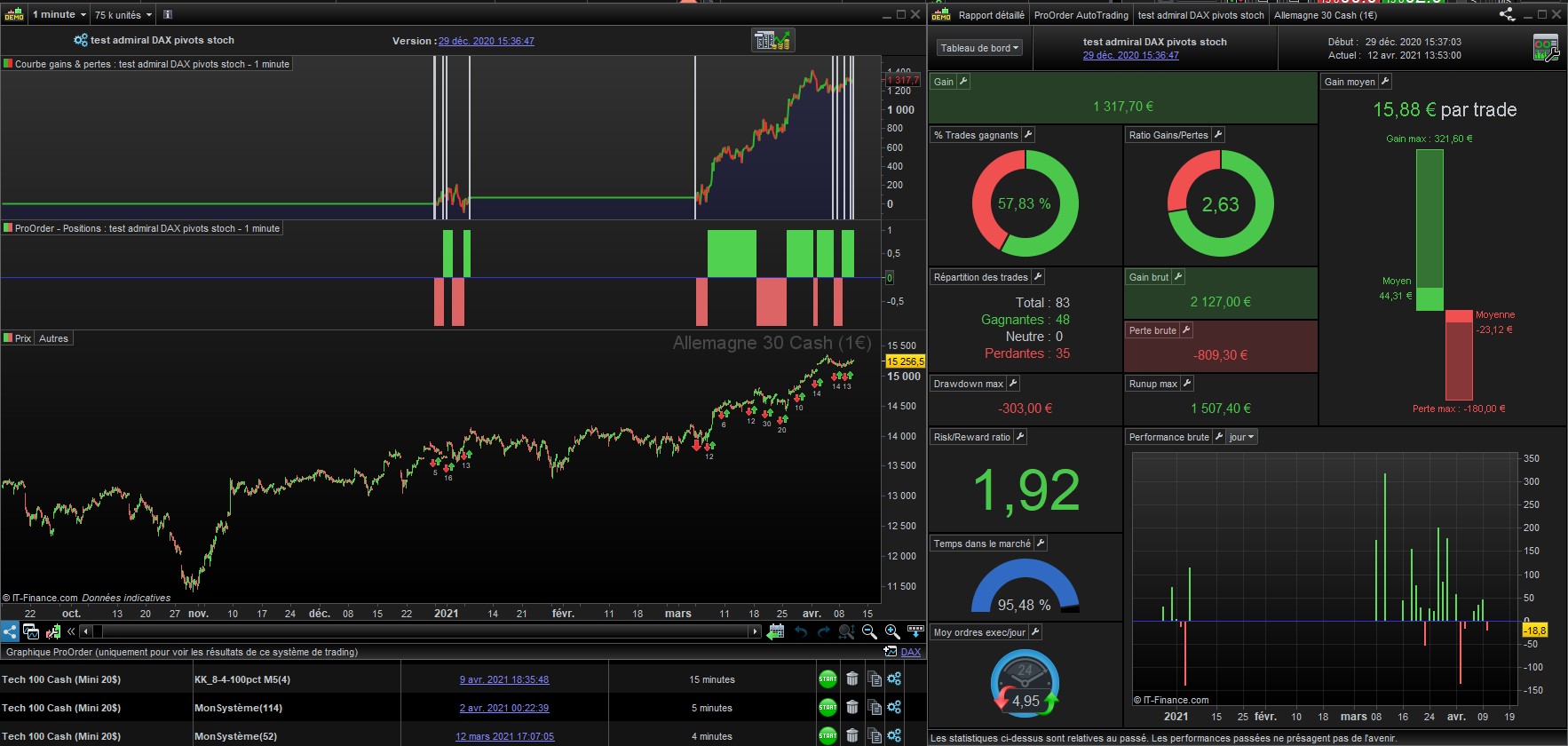Click the scrollbar right arrow

pos(756,631)
